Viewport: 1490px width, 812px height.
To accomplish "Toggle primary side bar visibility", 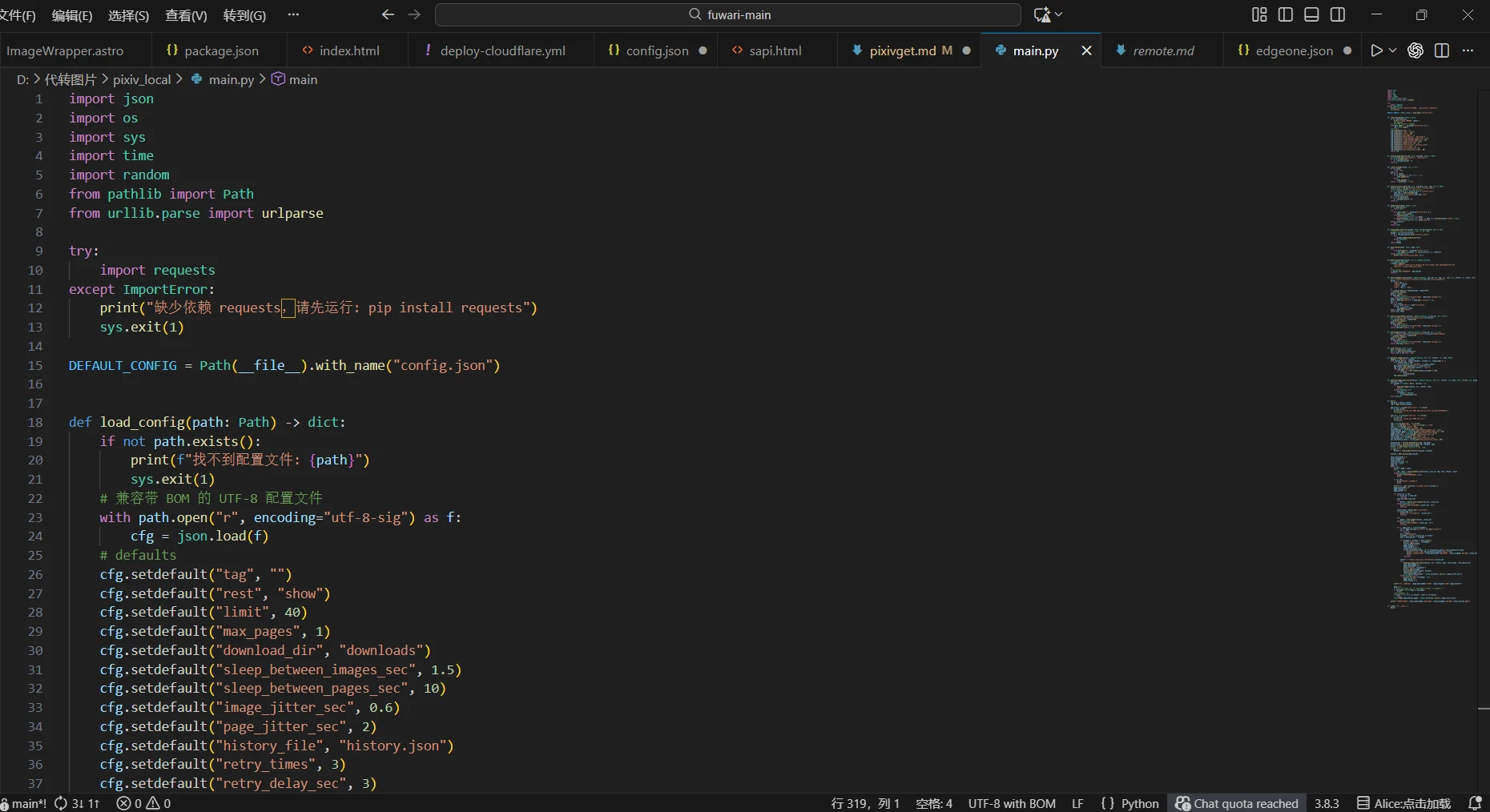I will (1286, 14).
